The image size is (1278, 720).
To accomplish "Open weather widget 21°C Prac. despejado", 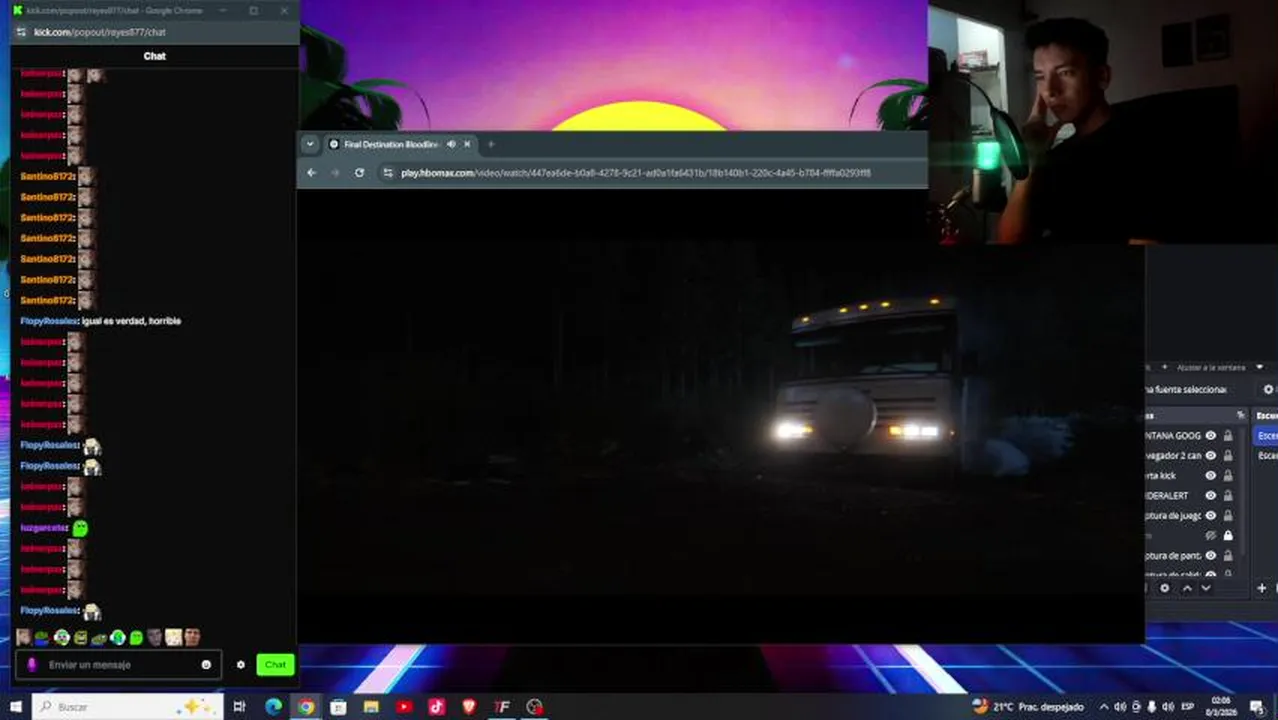I will click(1028, 707).
